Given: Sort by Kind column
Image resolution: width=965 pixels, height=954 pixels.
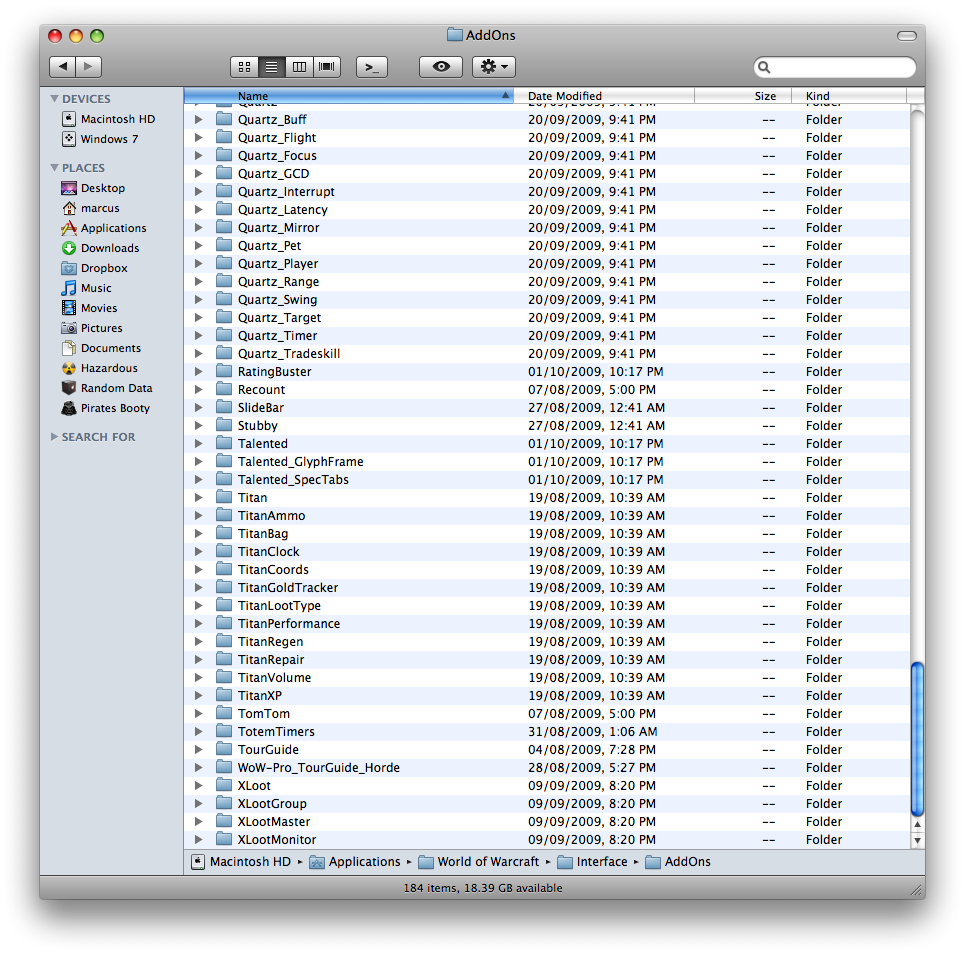Looking at the screenshot, I should pos(849,95).
